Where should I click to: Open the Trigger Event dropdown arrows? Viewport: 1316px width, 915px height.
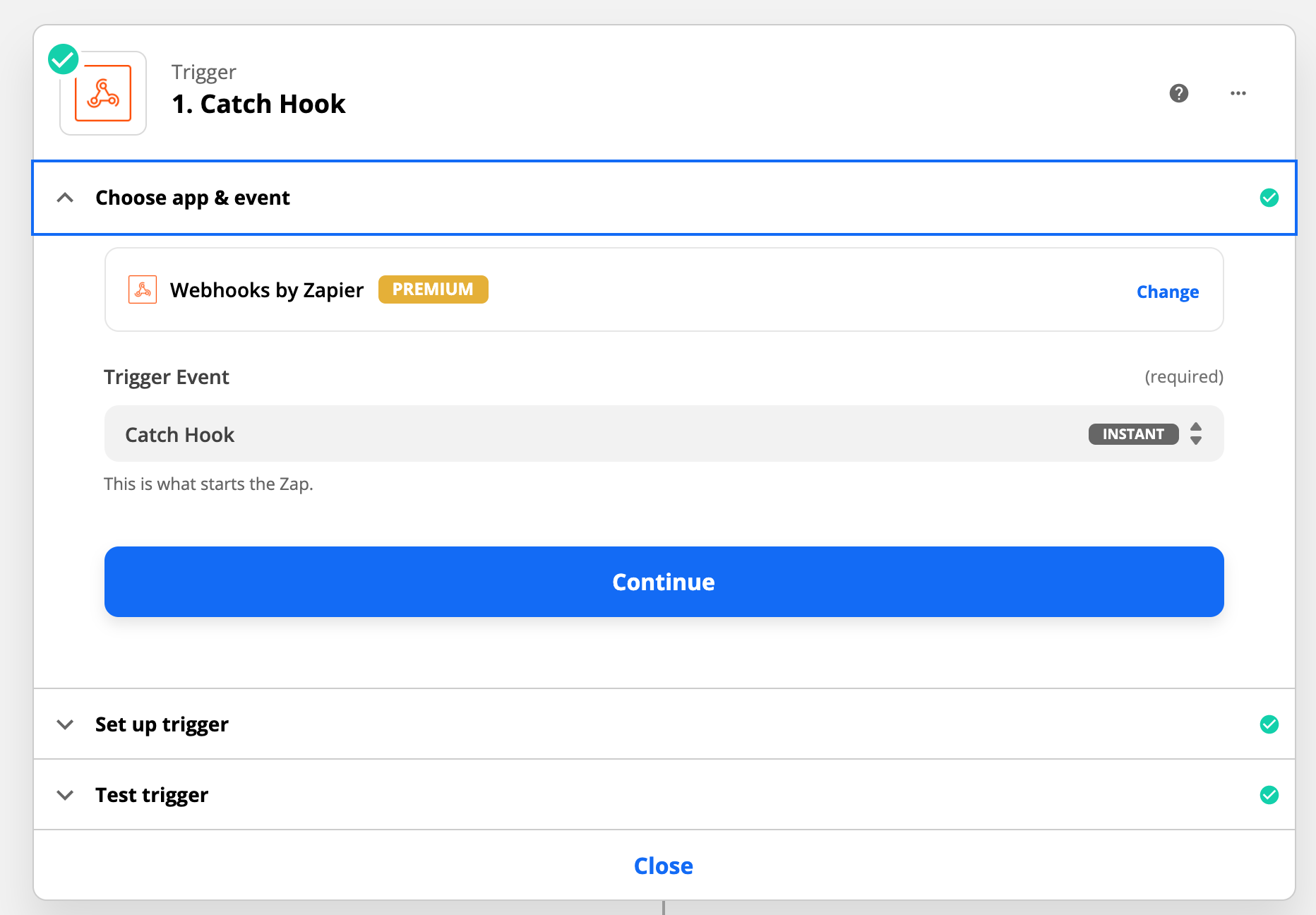[x=1195, y=433]
